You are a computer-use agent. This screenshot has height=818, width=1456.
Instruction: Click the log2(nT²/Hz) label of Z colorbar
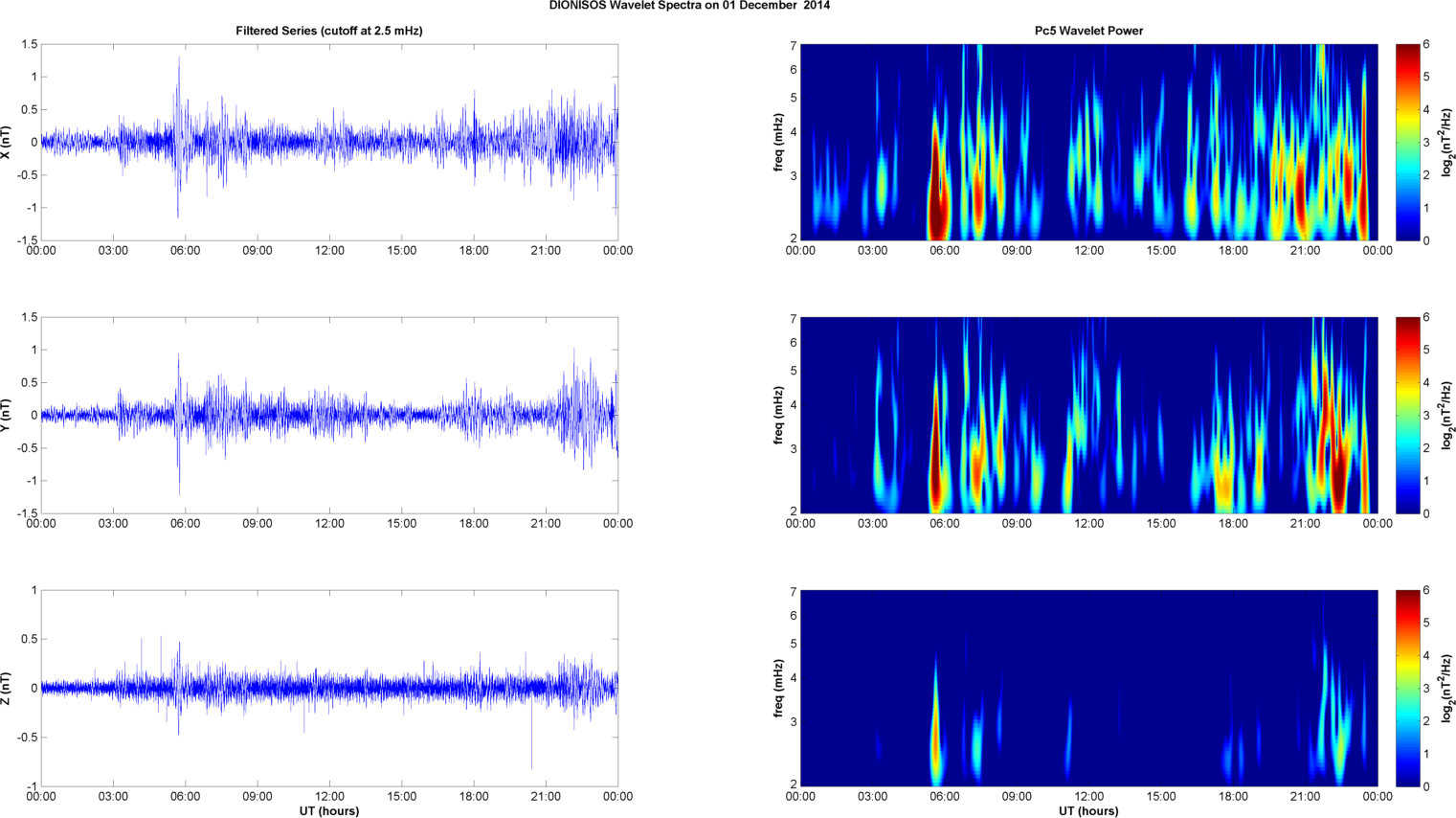(x=1448, y=688)
